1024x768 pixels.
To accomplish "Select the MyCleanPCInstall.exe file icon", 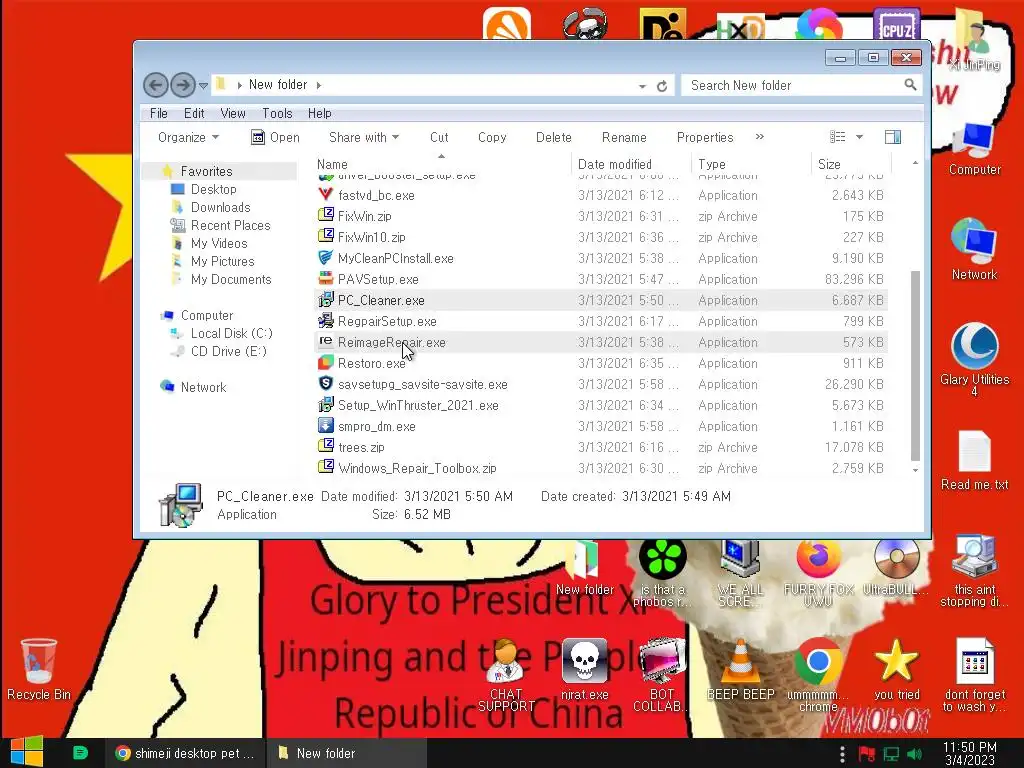I will 325,258.
